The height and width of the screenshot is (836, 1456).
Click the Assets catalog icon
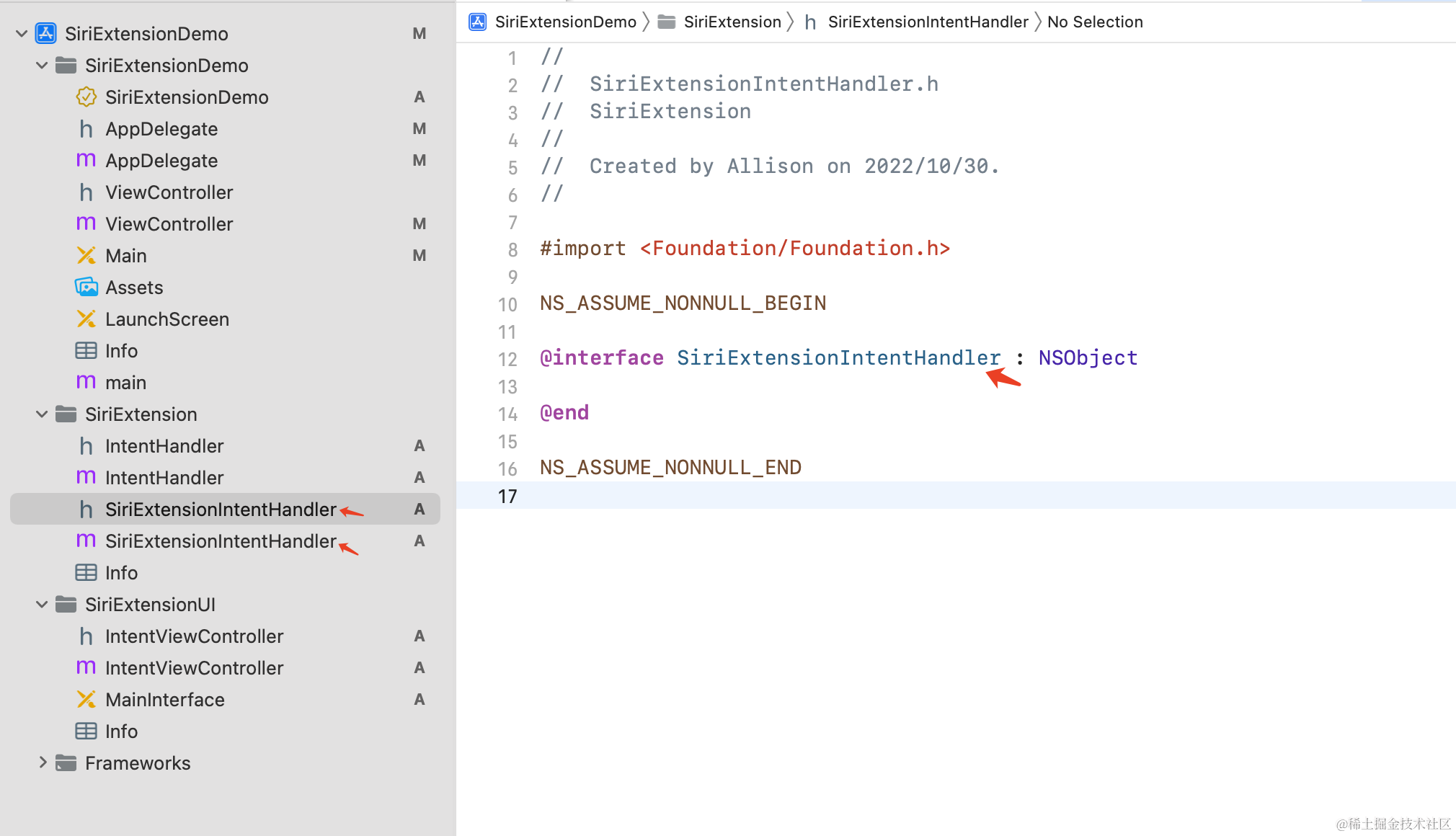pyautogui.click(x=86, y=287)
